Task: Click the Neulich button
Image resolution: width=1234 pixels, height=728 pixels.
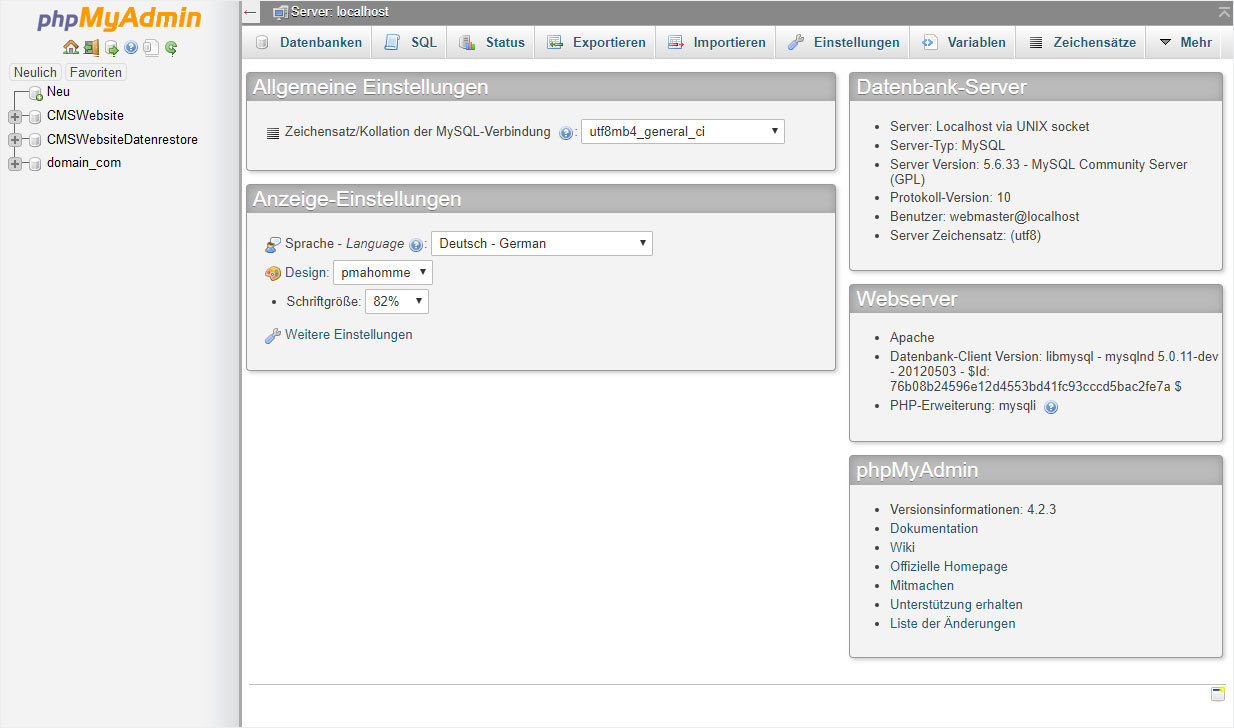Action: (35, 73)
